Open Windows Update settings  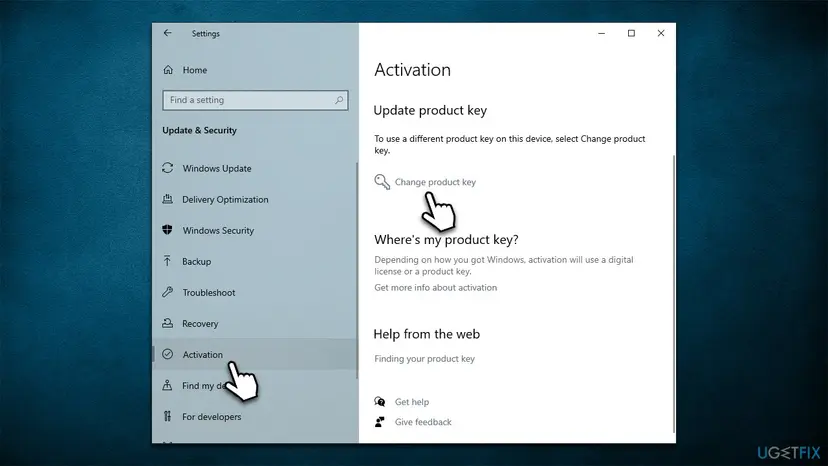(x=217, y=169)
